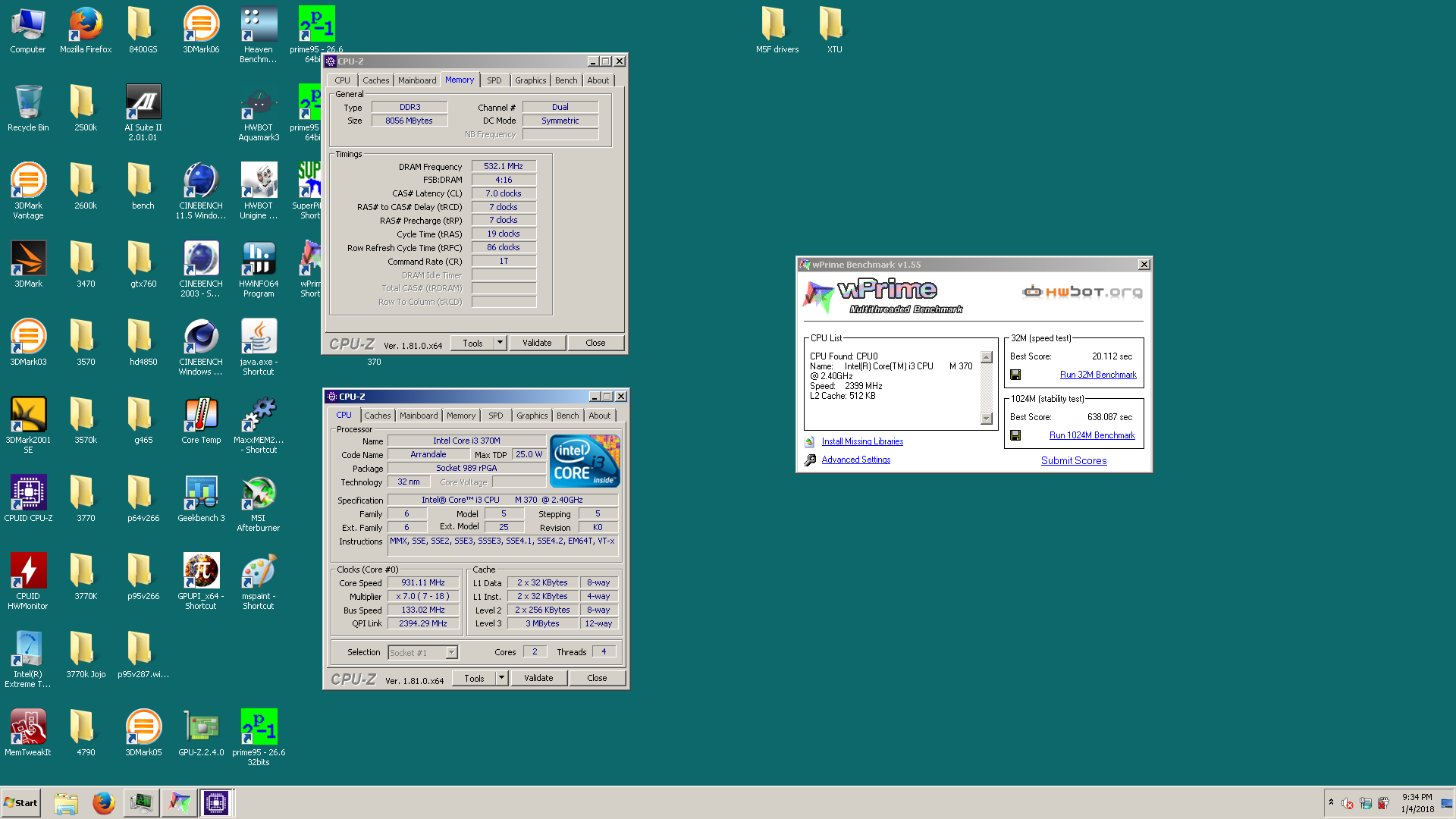Launch AI Suite II 2.01.01 shortcut
Viewport: 1456px width, 819px height.
tap(143, 112)
